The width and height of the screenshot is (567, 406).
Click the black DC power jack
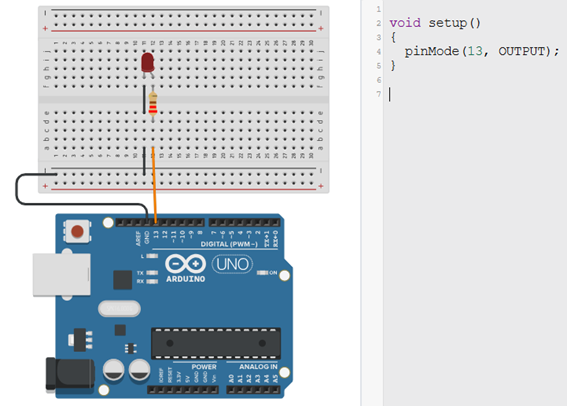(70, 374)
